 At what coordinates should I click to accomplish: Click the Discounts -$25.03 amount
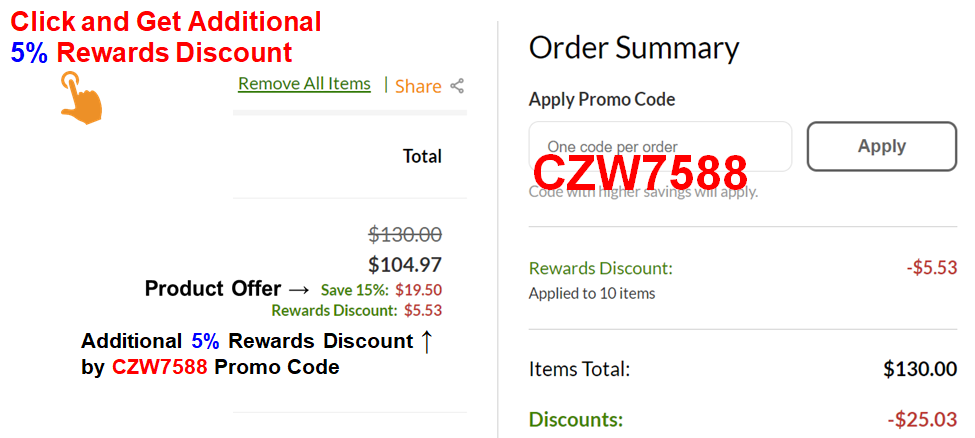click(922, 419)
